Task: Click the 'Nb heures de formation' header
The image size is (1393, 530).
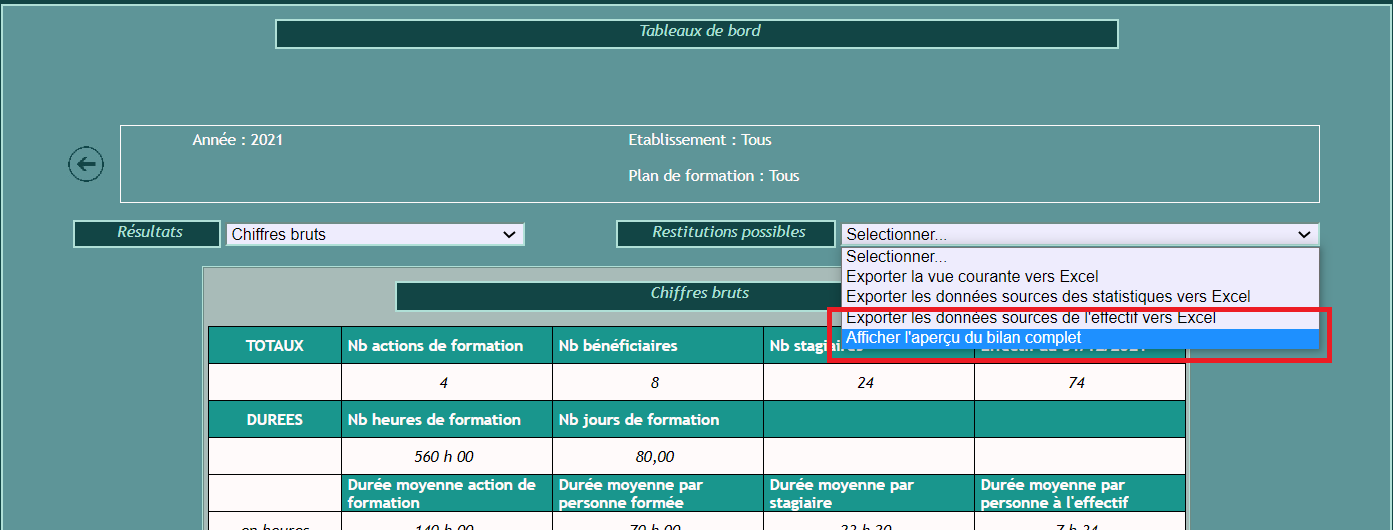Action: (x=446, y=420)
